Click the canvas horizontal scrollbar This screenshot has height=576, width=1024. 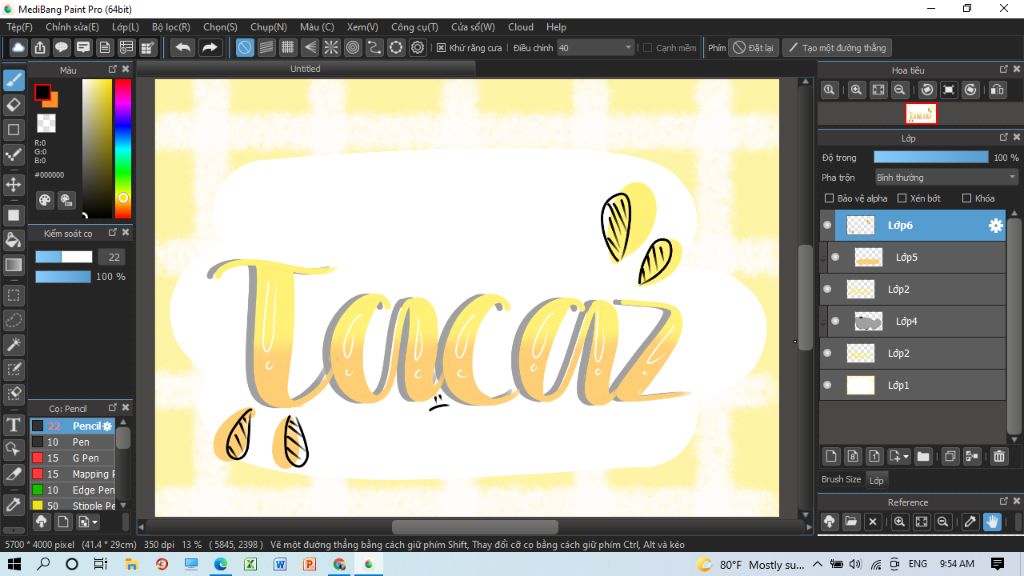(475, 527)
